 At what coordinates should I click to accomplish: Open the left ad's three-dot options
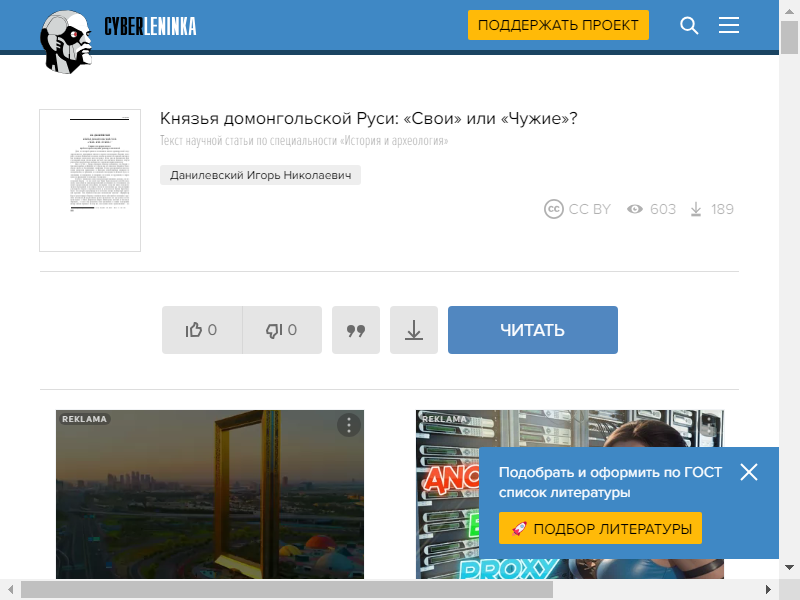pyautogui.click(x=348, y=425)
